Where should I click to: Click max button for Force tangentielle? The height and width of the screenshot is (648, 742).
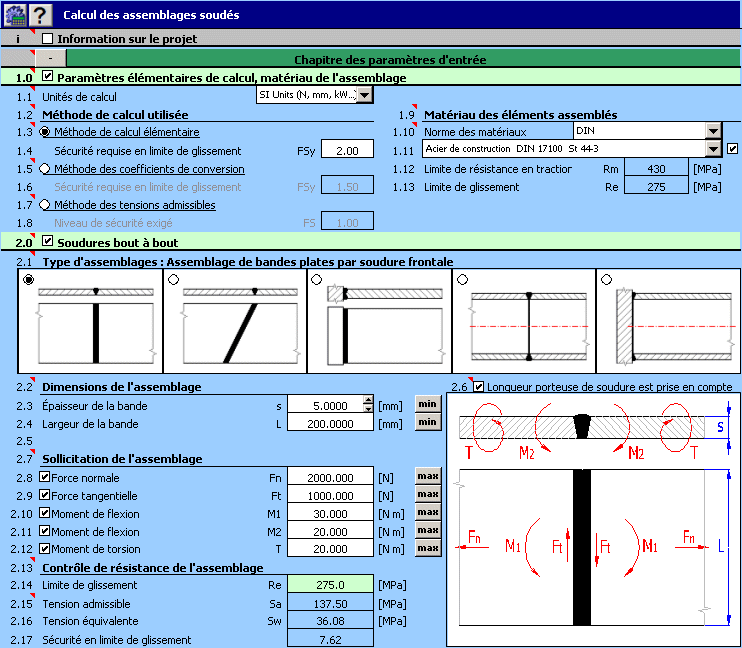(428, 494)
